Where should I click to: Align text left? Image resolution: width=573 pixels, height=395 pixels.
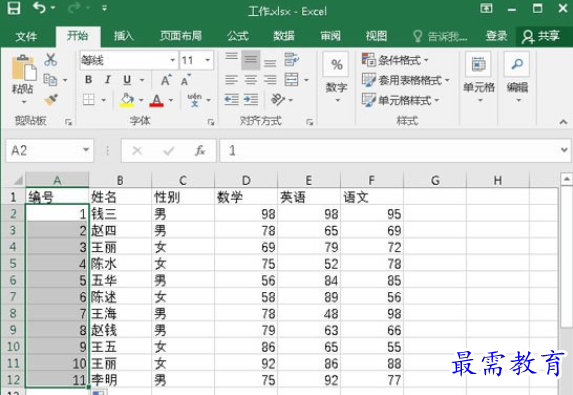tap(231, 79)
